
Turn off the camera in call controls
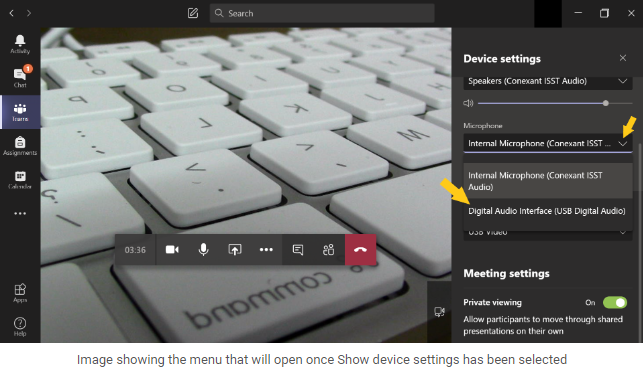tap(172, 250)
